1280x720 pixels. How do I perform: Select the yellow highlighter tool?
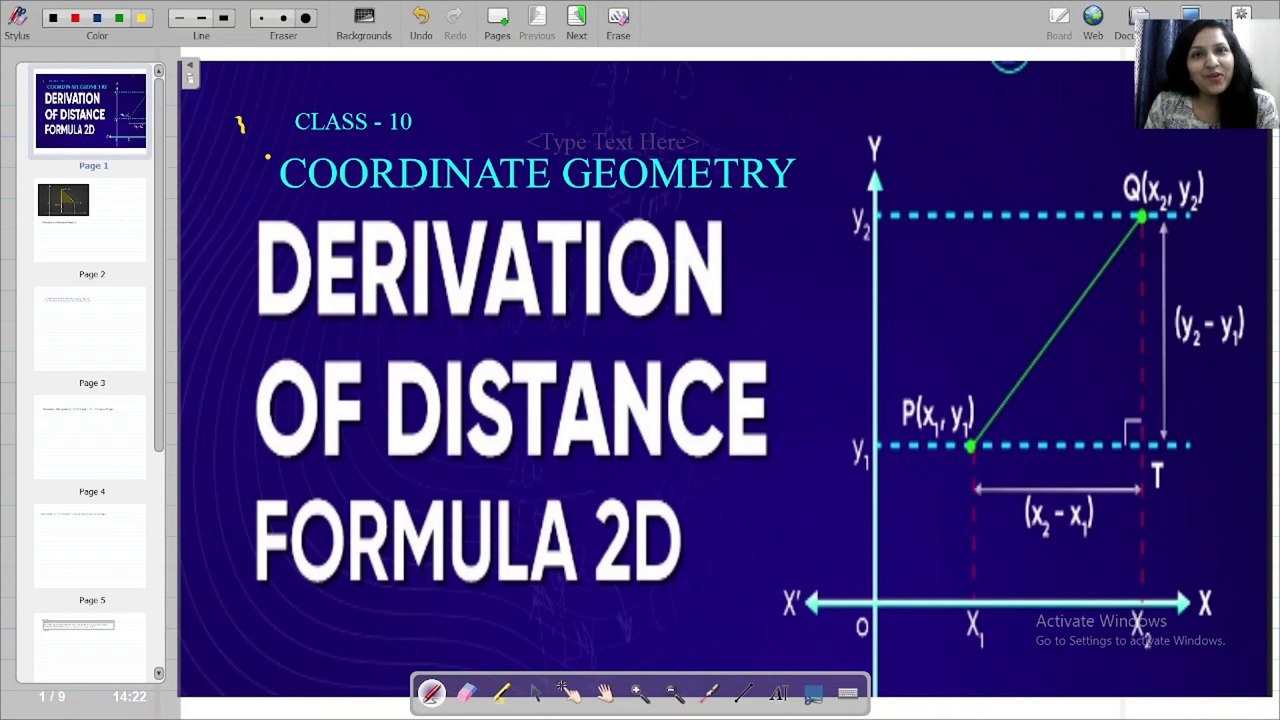tap(501, 692)
